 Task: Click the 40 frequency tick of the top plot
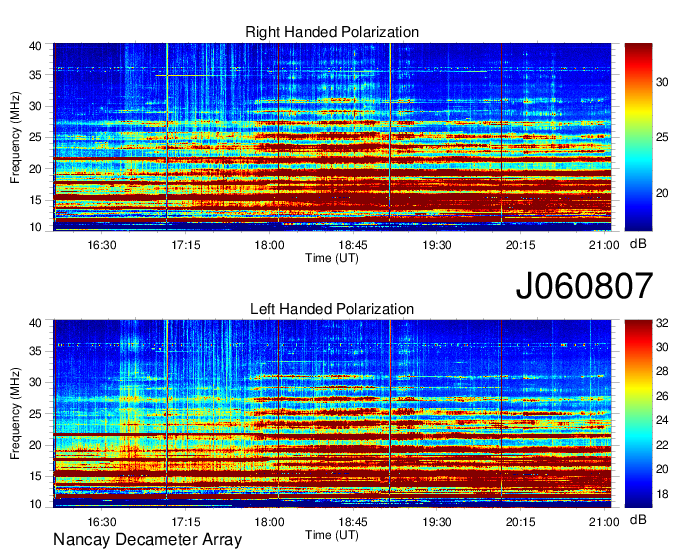click(35, 46)
